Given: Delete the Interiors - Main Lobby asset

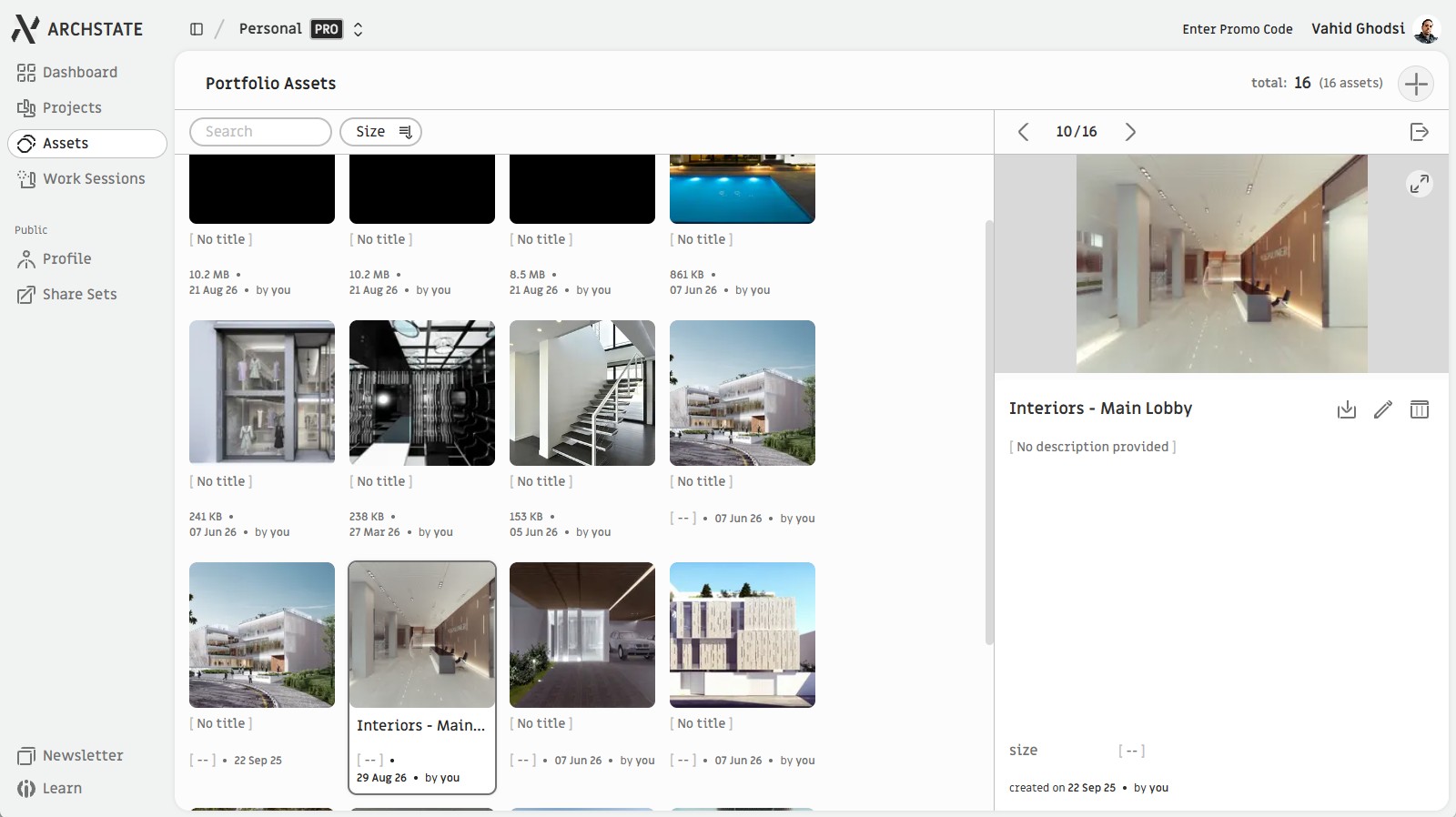Looking at the screenshot, I should (1420, 409).
